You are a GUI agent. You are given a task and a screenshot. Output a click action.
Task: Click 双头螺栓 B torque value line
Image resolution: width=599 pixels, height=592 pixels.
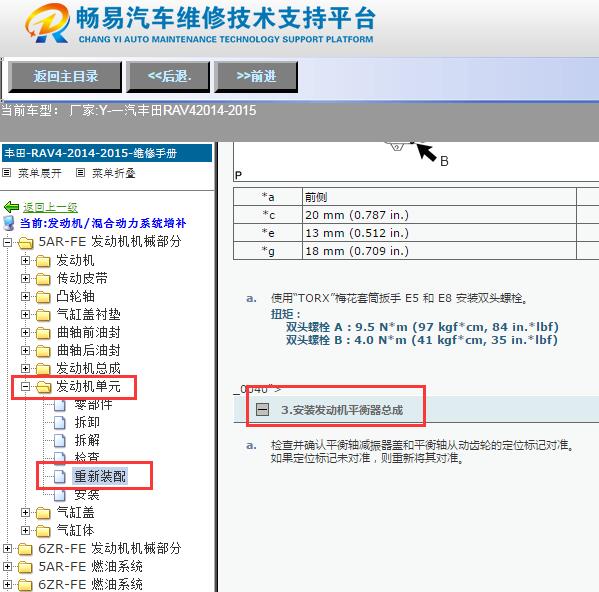[x=422, y=340]
